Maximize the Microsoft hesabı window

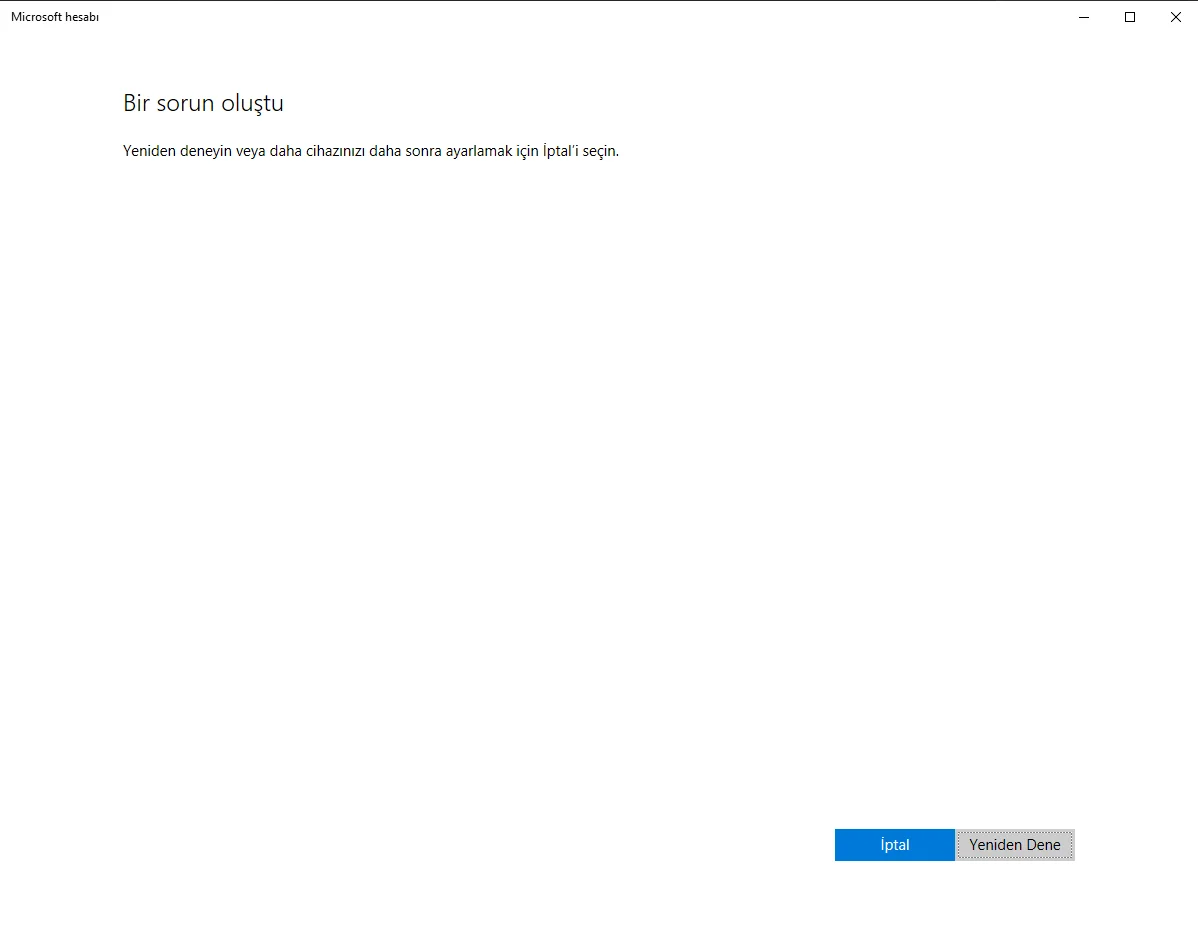(x=1129, y=17)
